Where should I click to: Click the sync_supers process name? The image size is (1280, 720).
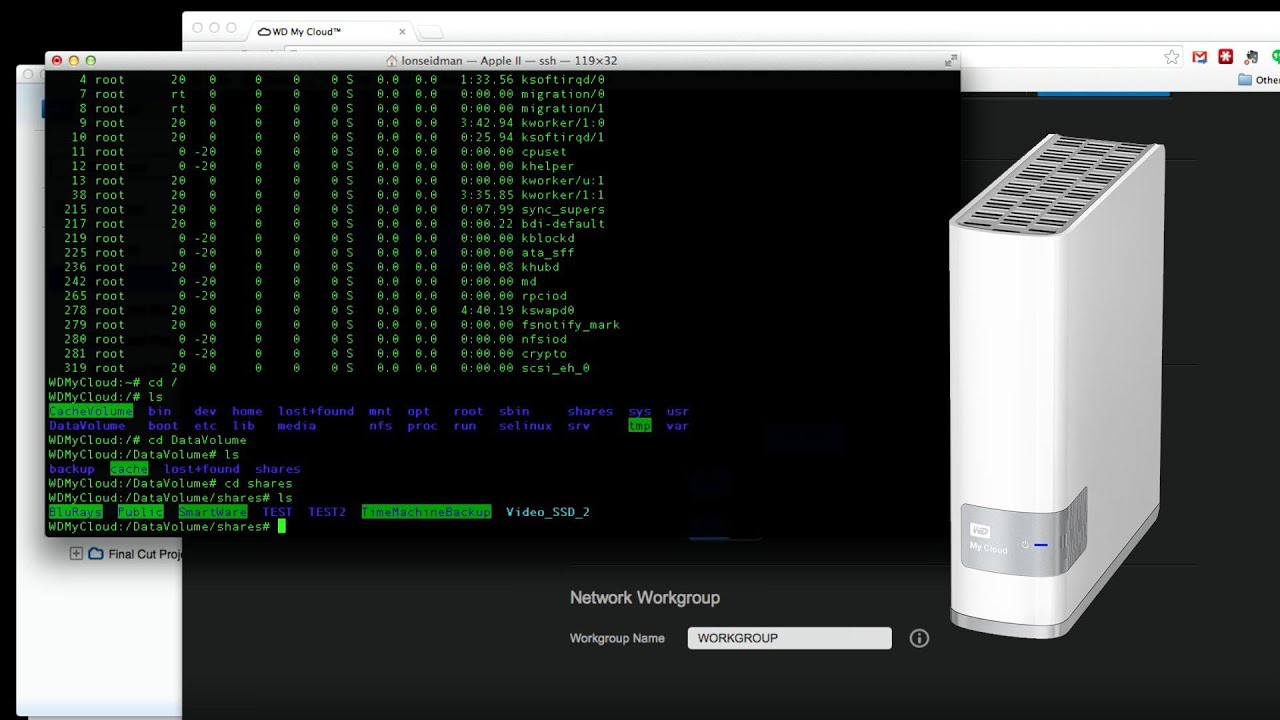[563, 209]
